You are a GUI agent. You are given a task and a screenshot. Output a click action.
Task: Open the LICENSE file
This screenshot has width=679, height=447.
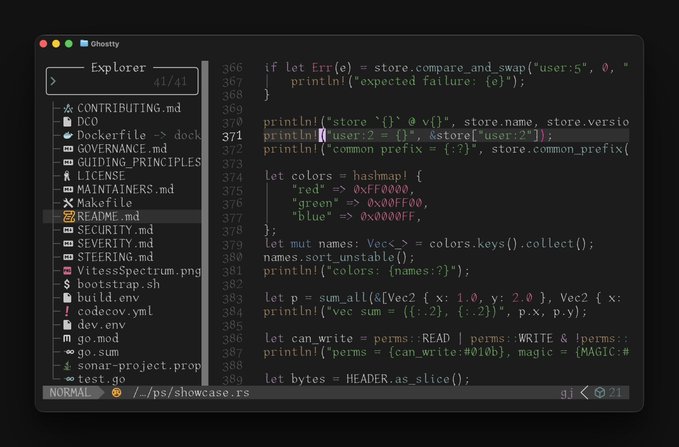[101, 176]
